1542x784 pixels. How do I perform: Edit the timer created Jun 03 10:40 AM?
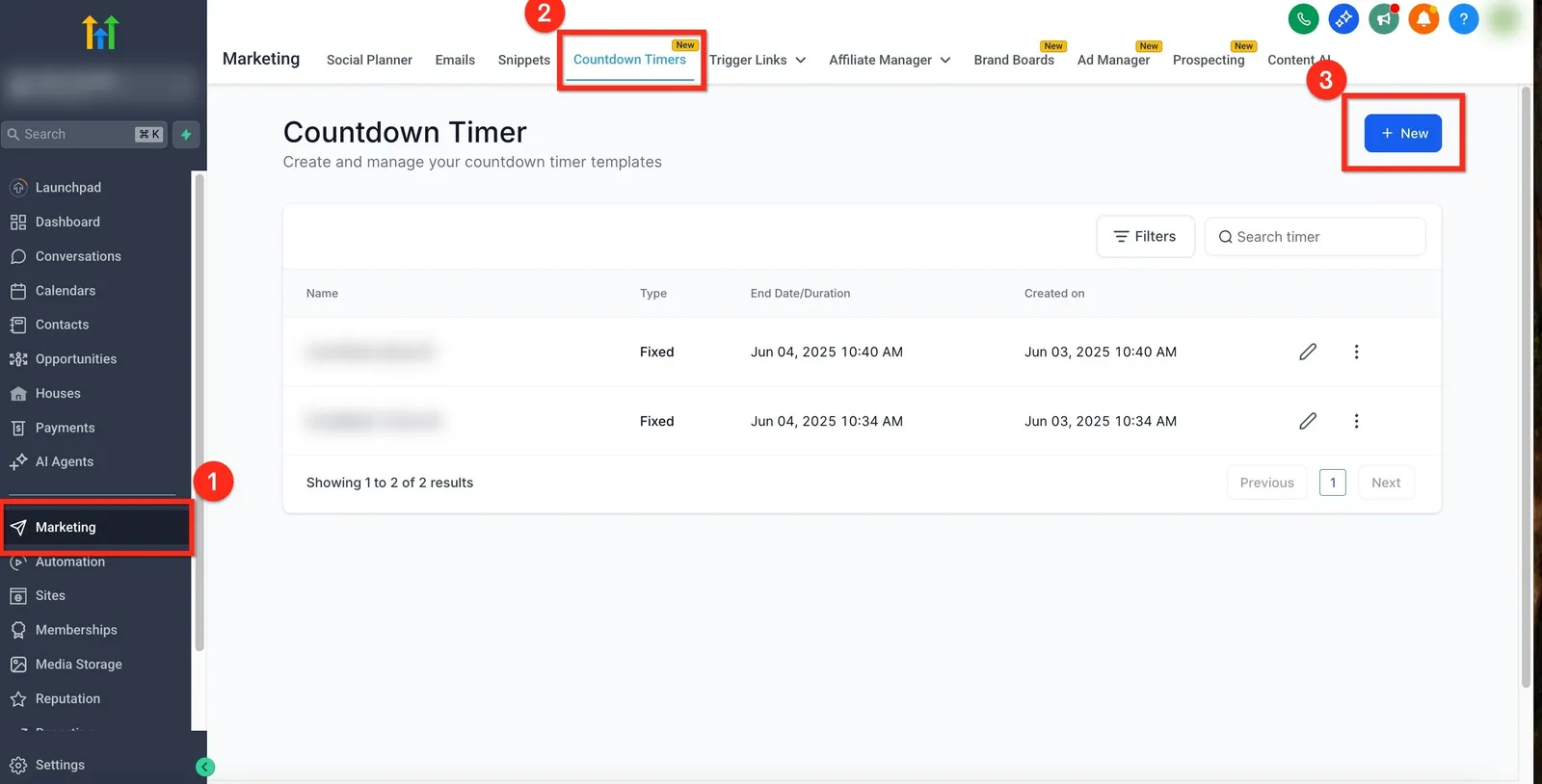coord(1308,352)
